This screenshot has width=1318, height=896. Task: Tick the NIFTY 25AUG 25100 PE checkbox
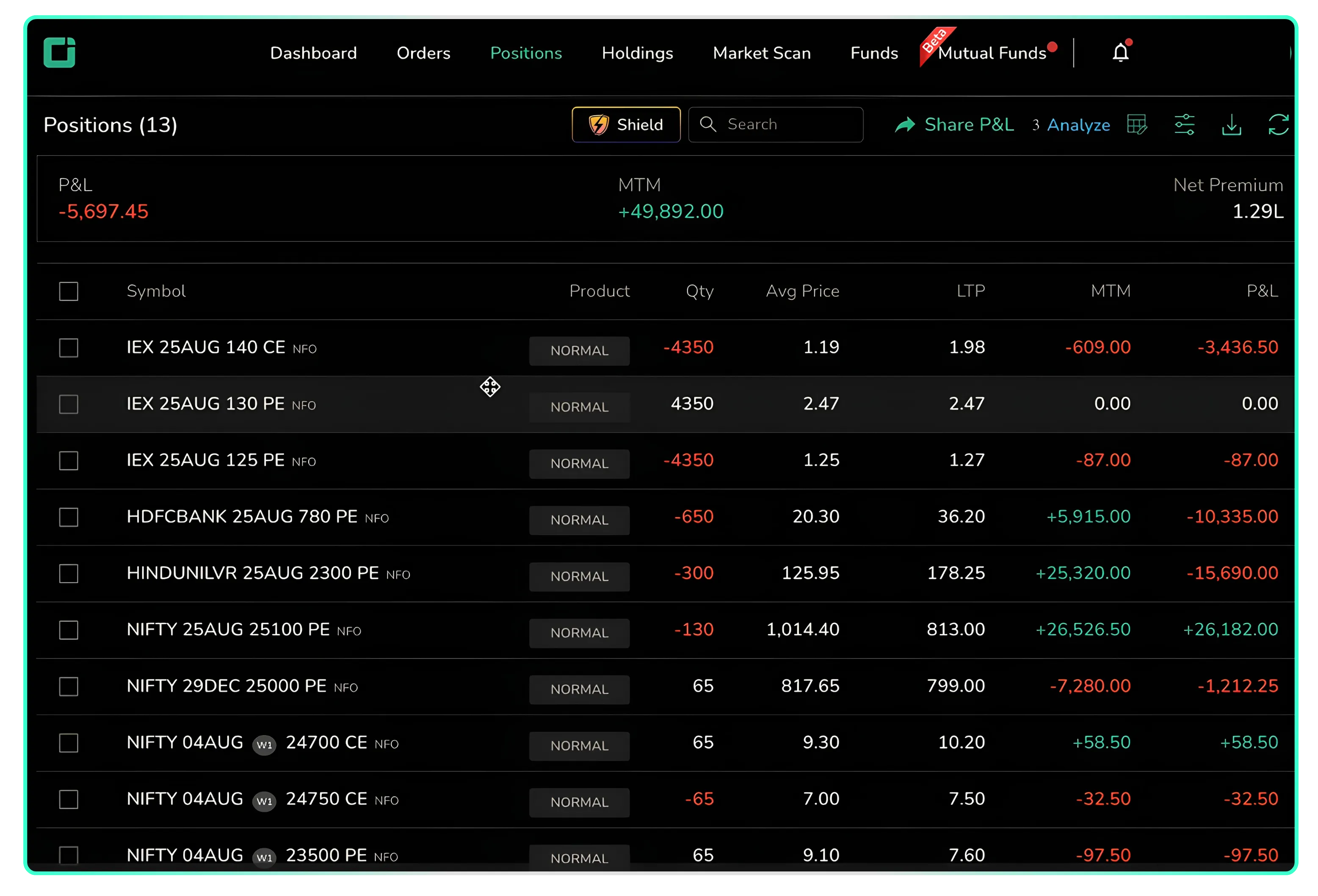69,630
